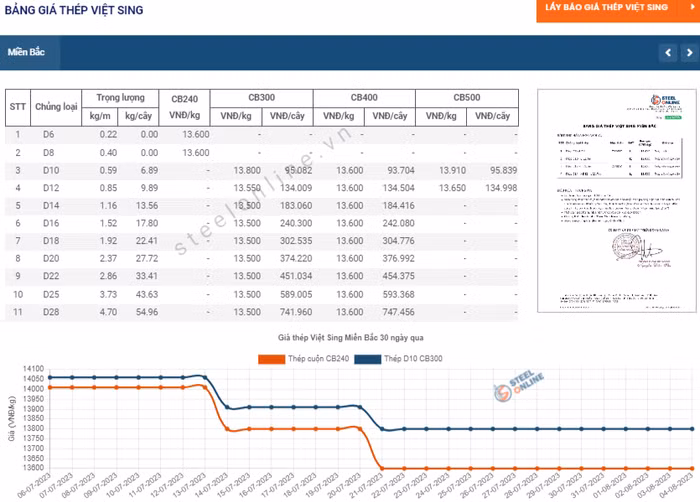The height and width of the screenshot is (502, 700).
Task: Click the previous region arrow button
Action: (x=667, y=52)
